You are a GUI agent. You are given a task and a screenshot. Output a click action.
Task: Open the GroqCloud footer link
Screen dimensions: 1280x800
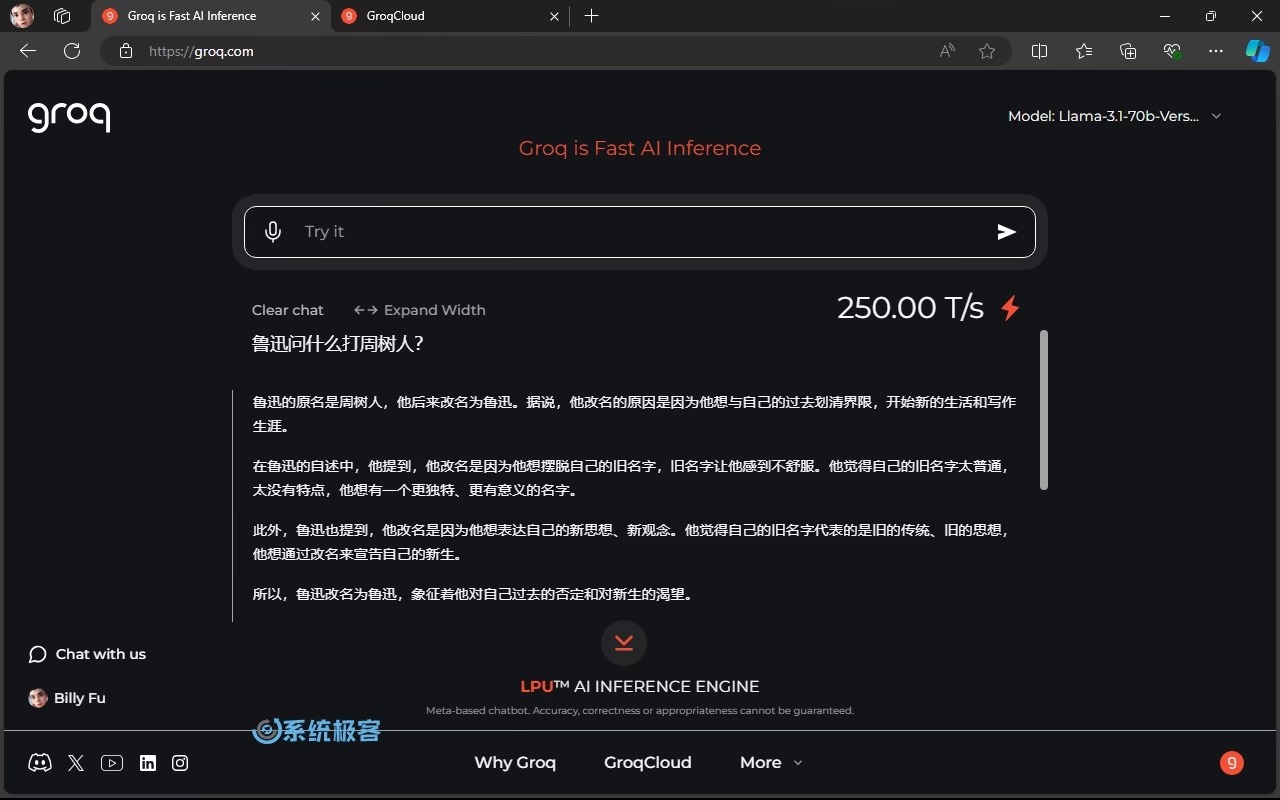point(648,763)
